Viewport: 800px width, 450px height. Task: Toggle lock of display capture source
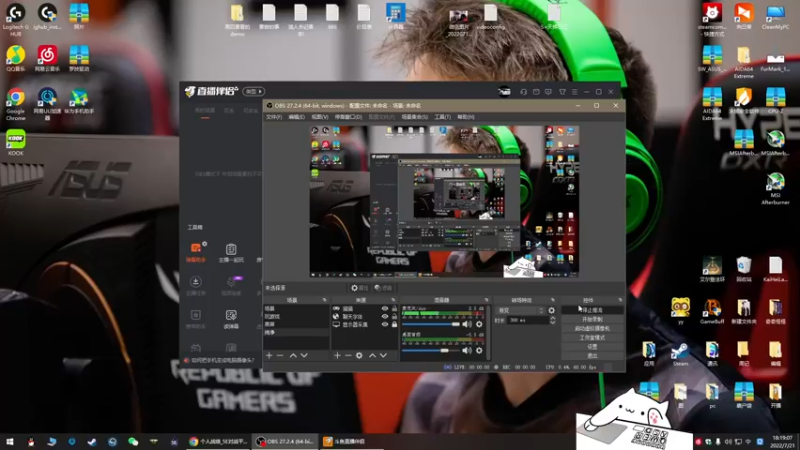point(394,324)
